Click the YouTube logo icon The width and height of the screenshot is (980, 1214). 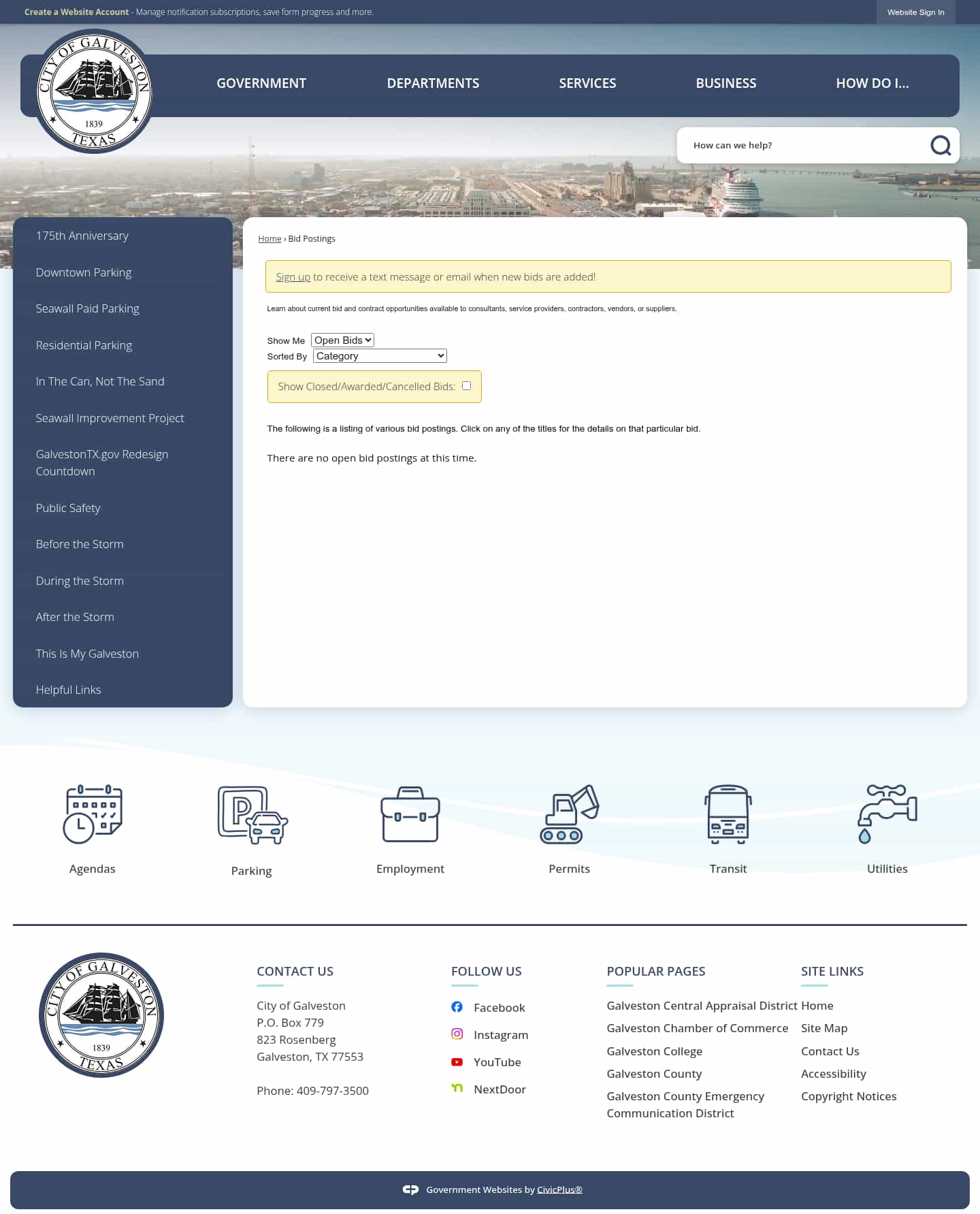457,1061
